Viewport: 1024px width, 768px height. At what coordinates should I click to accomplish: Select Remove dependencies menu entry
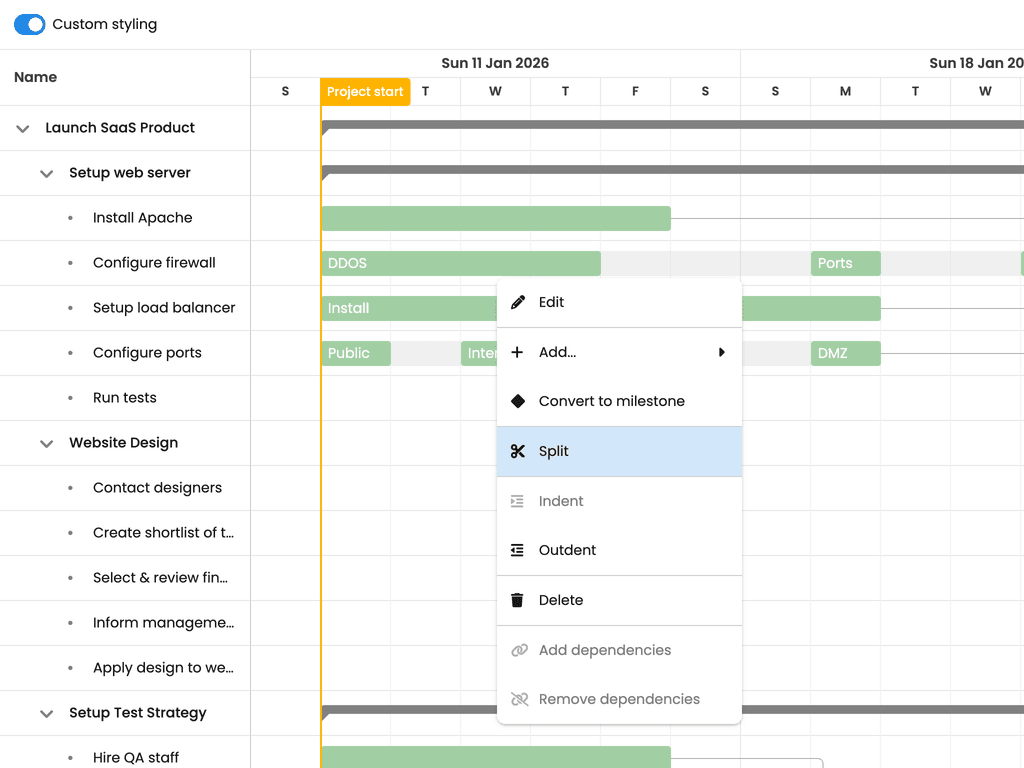coord(619,699)
